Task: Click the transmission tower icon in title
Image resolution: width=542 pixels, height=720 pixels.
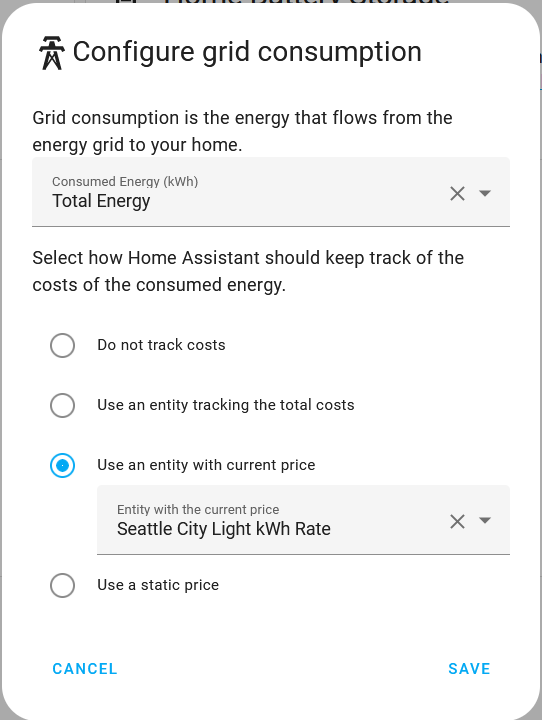Action: point(51,53)
